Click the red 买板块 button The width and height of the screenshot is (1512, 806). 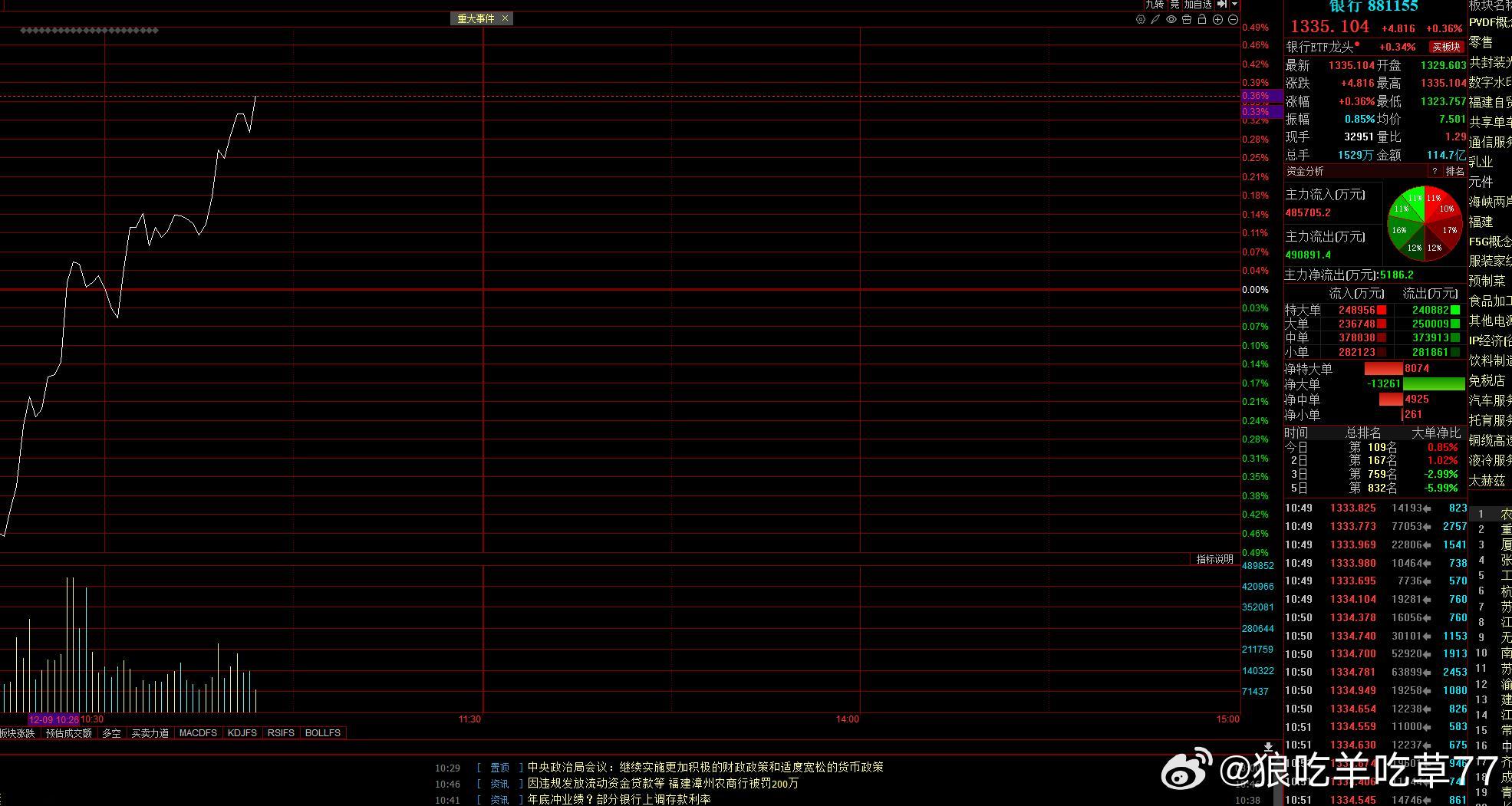tap(1445, 47)
